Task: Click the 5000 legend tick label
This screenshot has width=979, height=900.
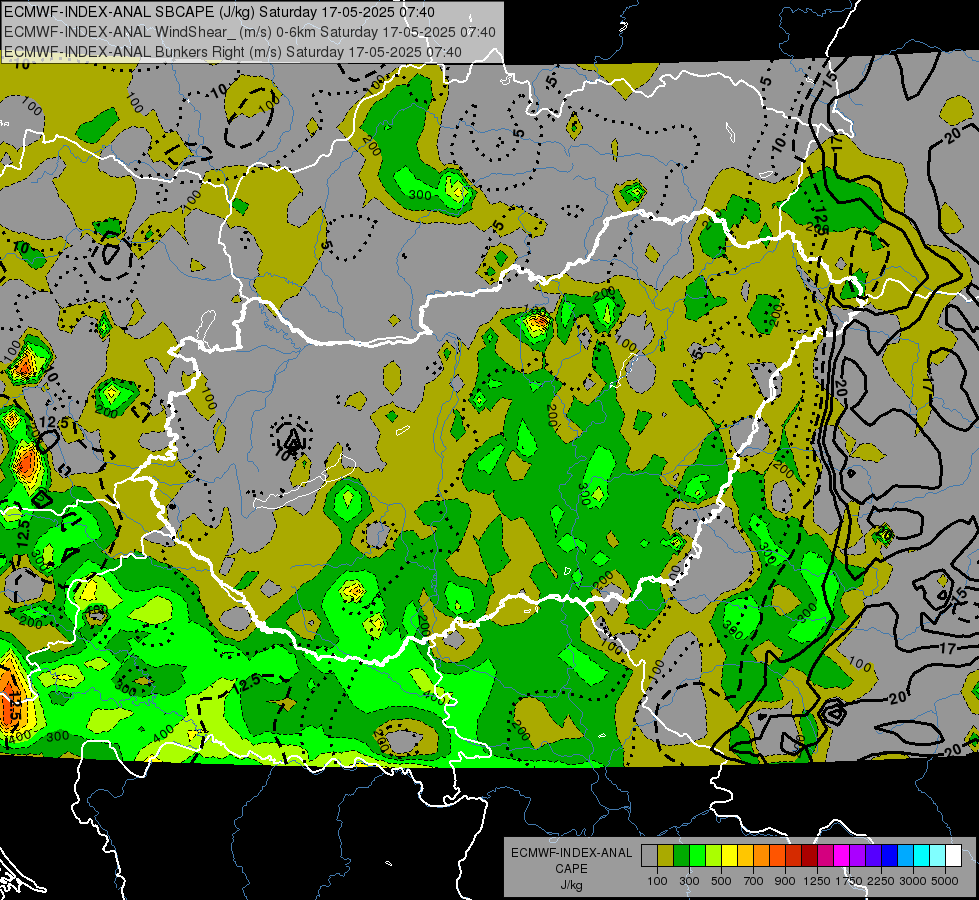Action: coord(944,881)
